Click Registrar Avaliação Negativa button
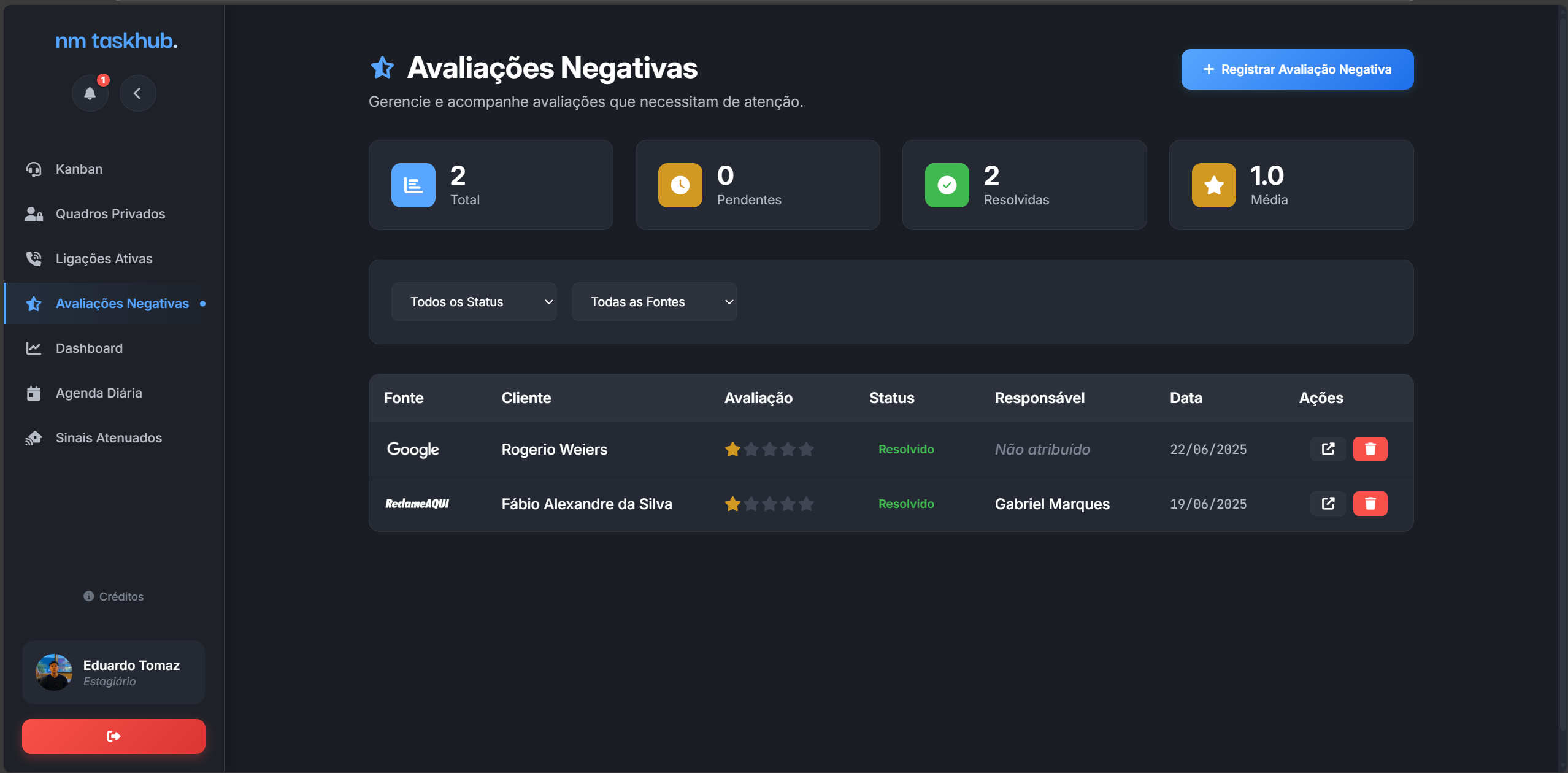Viewport: 1568px width, 773px height. (x=1297, y=69)
